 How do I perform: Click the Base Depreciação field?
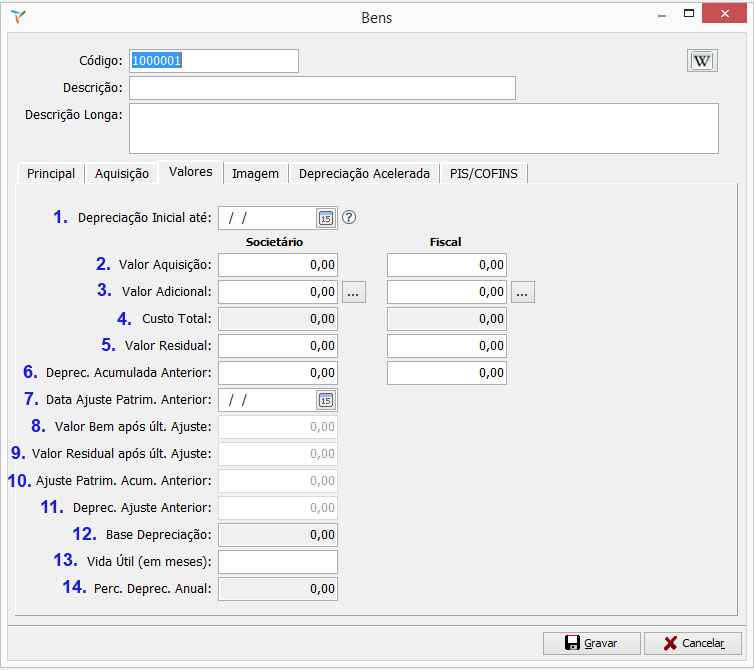pyautogui.click(x=278, y=535)
